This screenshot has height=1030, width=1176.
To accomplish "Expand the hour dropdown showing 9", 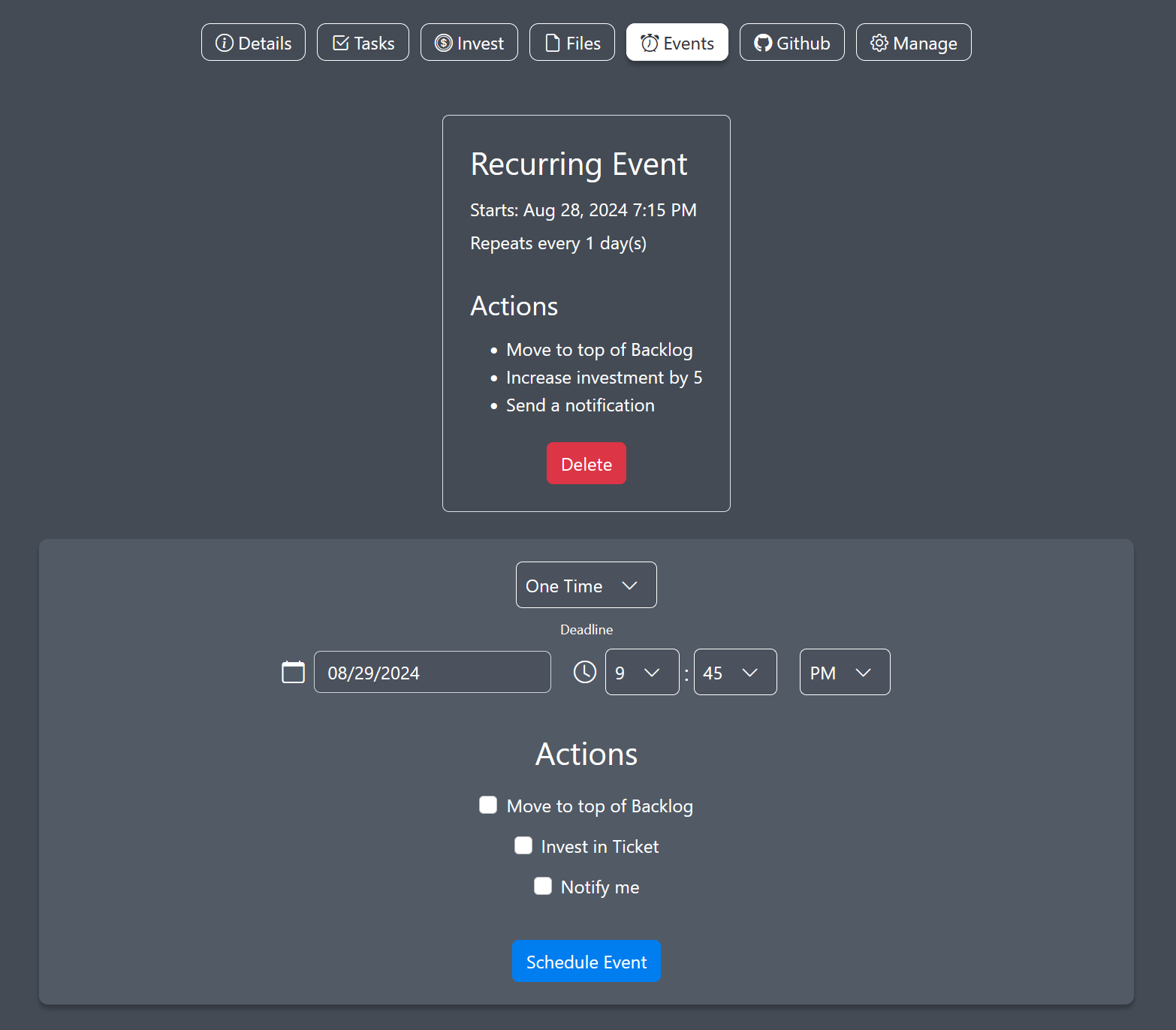I will tap(641, 672).
